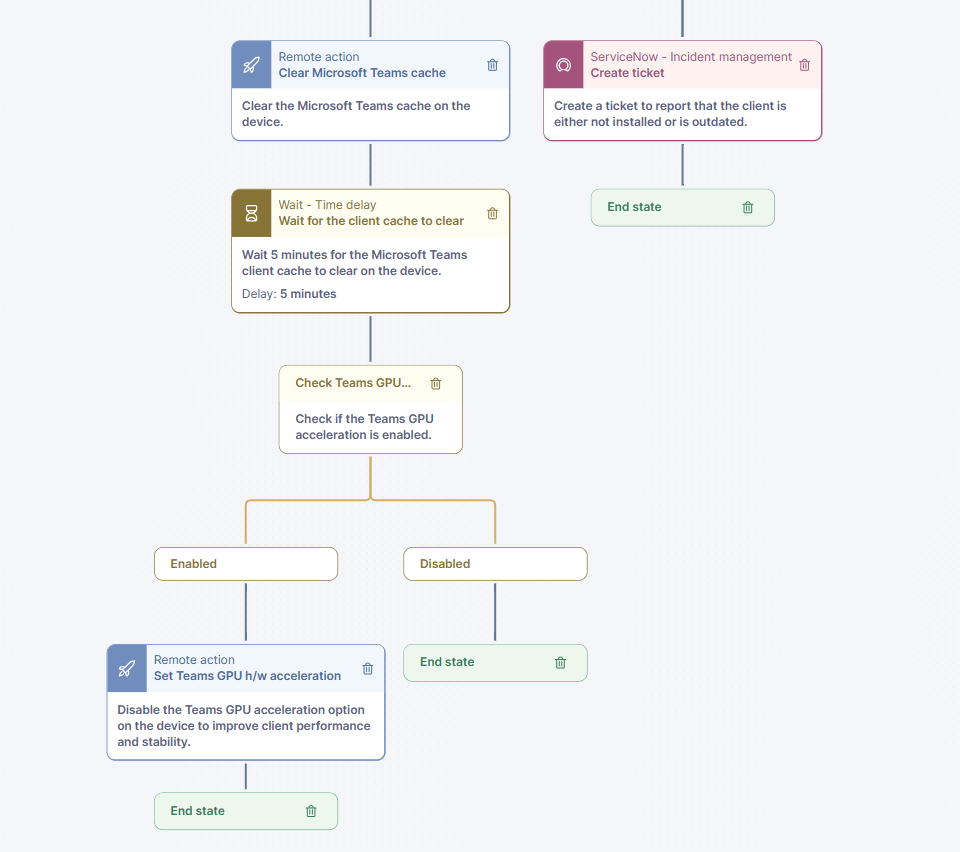Screen dimensions: 960x852
Task: Select the Create ticket node title
Action: tap(627, 73)
